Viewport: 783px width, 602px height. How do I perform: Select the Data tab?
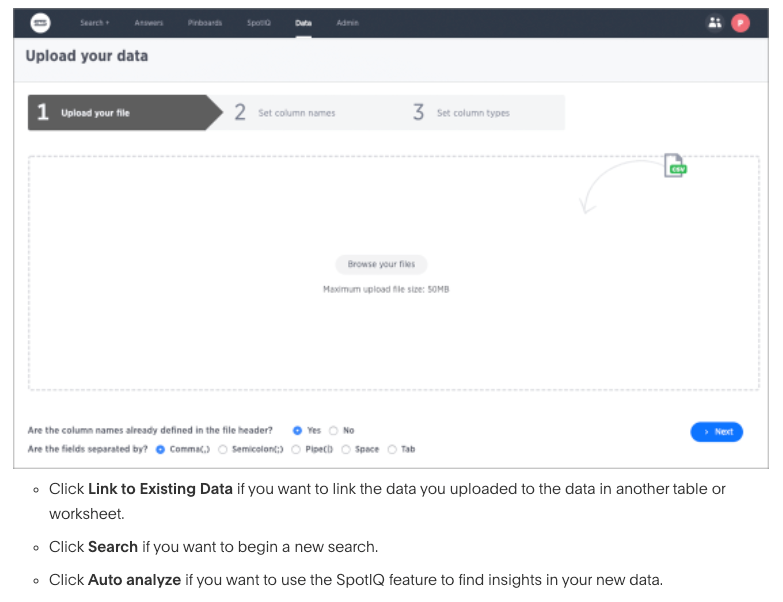(x=303, y=23)
